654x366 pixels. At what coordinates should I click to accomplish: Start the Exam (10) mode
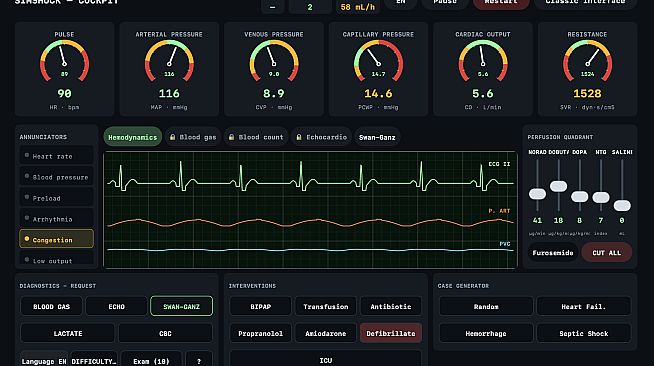[151, 360]
